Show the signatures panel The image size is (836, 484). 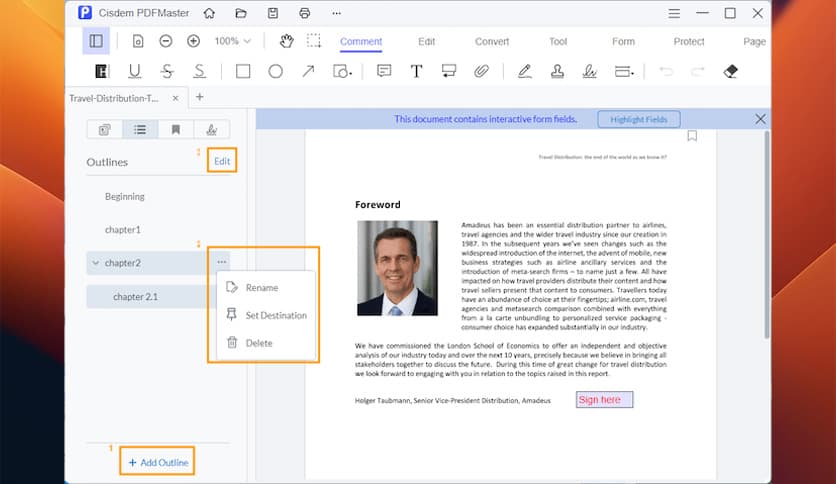tap(212, 130)
